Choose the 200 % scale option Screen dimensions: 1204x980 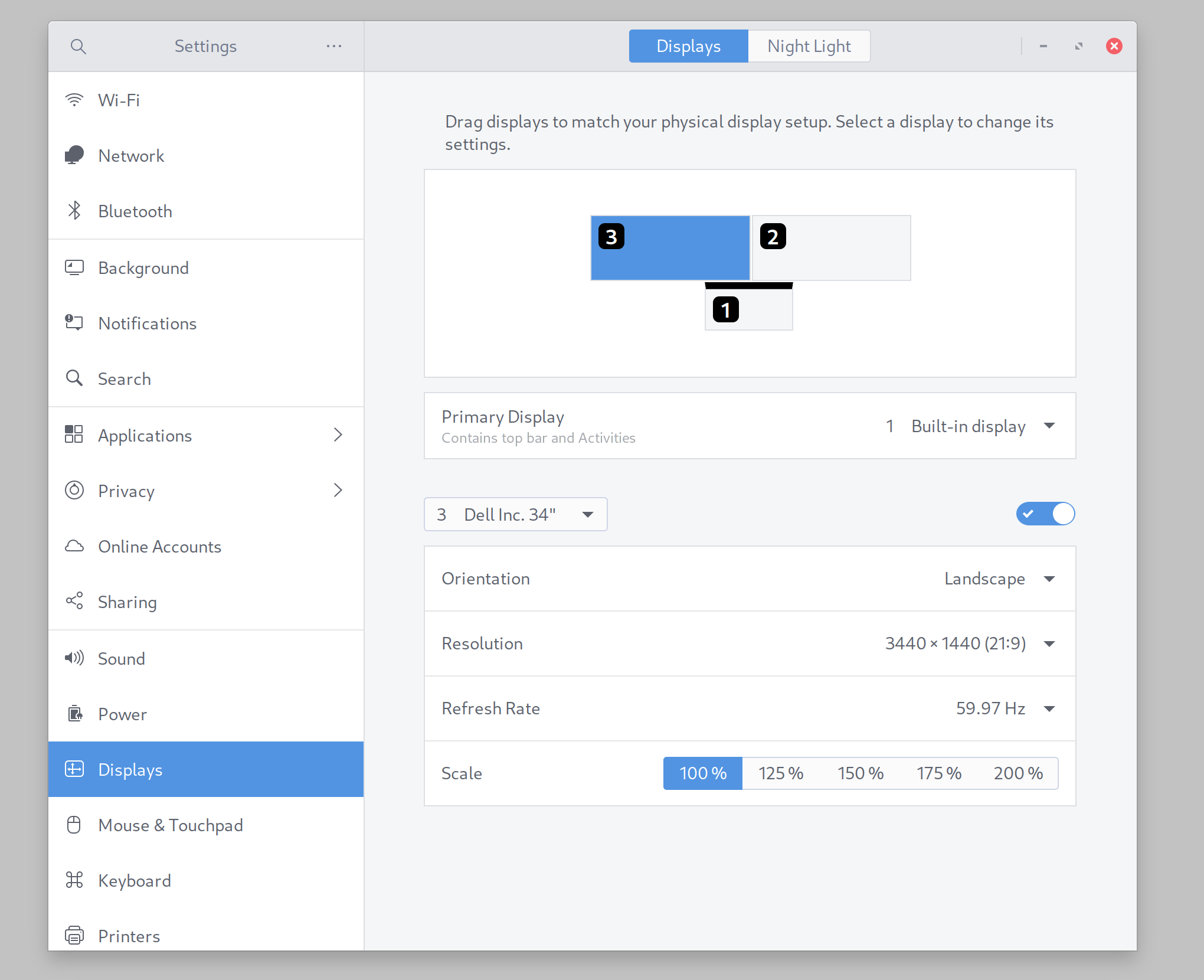pos(1018,773)
